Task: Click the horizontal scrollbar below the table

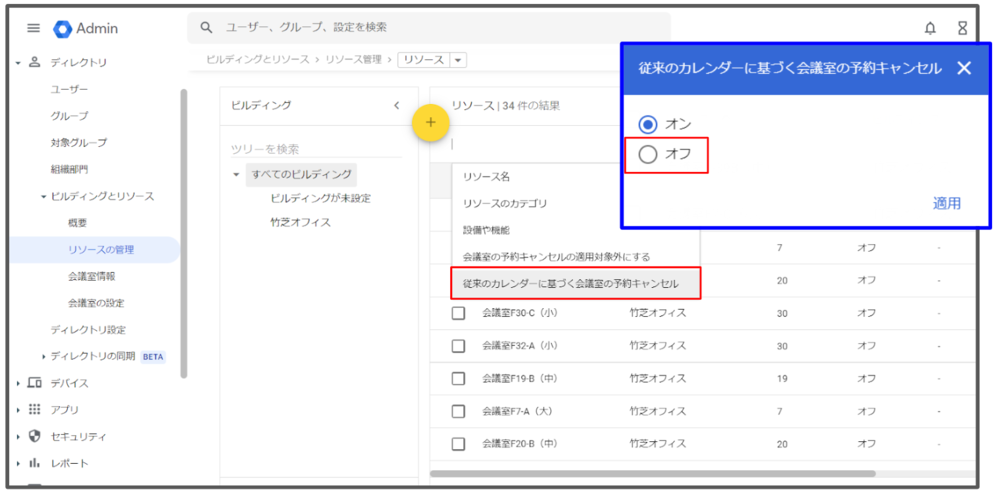Action: coord(652,474)
